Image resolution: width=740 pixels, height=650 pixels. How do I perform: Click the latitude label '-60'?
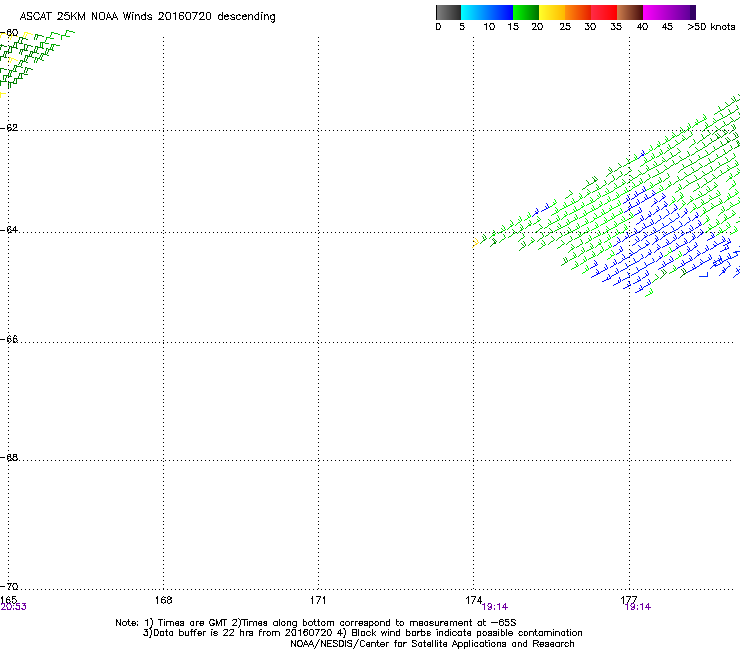[9, 33]
